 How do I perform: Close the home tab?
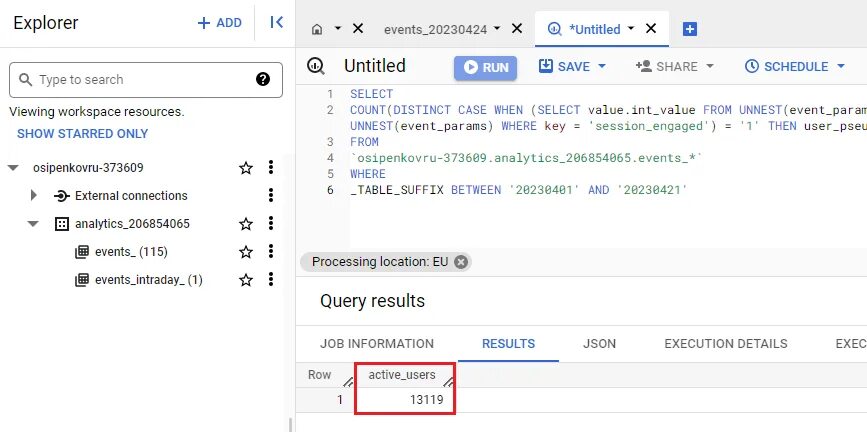pos(358,29)
